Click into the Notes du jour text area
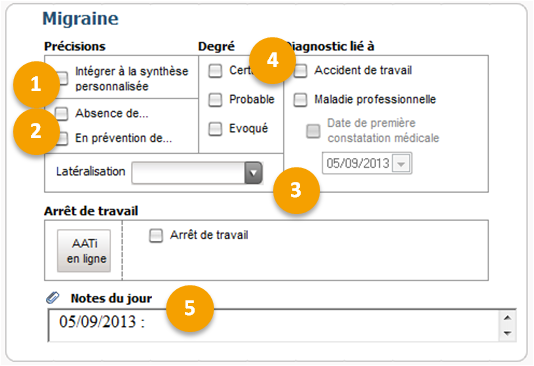Image resolution: width=534 pixels, height=366 pixels. [x=274, y=325]
